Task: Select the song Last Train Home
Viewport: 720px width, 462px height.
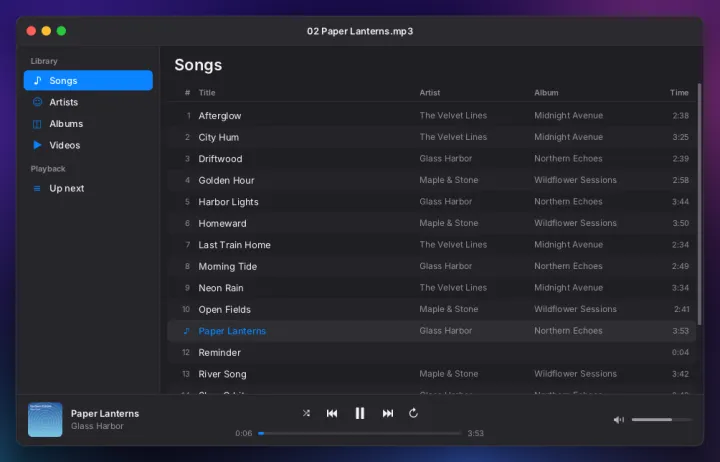Action: click(234, 245)
